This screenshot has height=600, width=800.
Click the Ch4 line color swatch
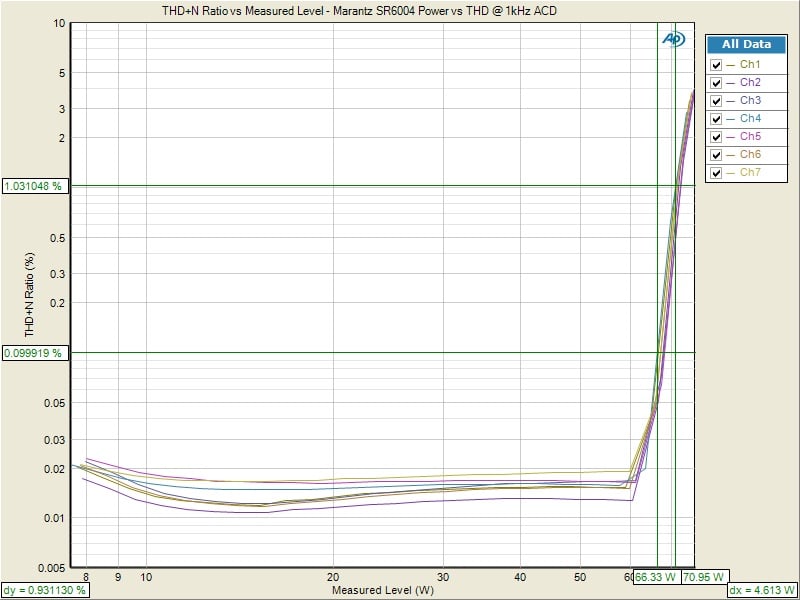730,119
